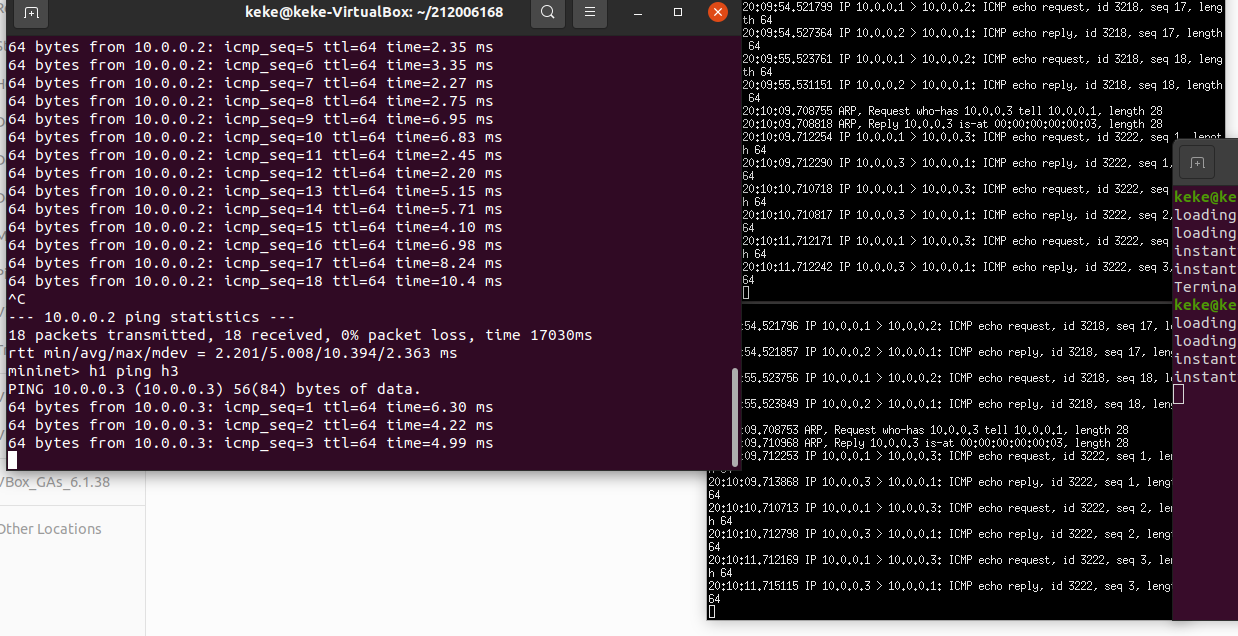
Task: Close the keke terminal window
Action: pos(717,12)
